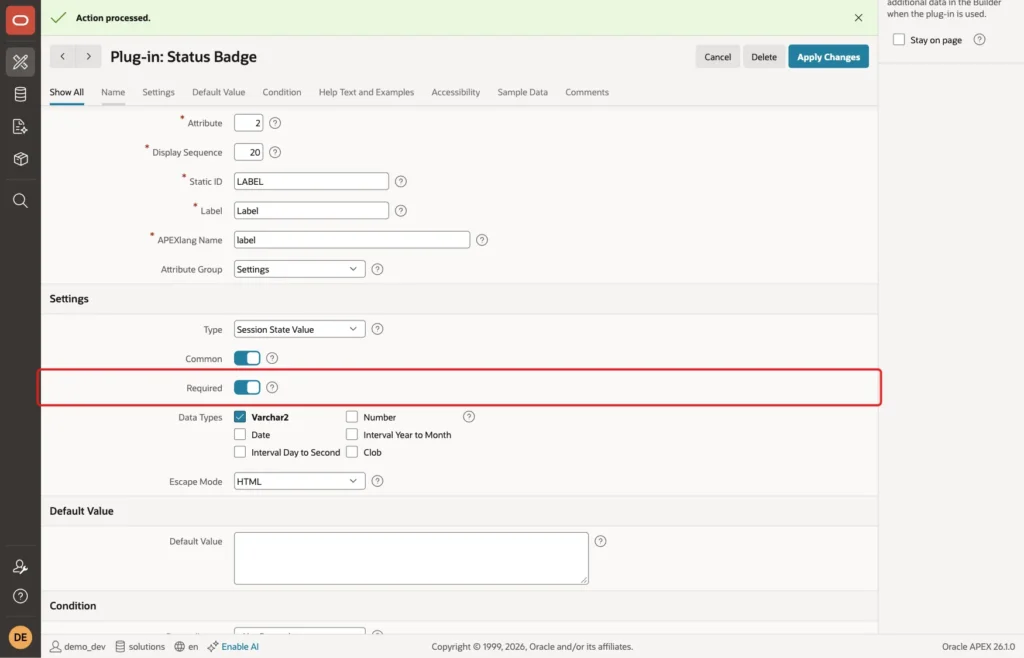Show help for Display Sequence field
The width and height of the screenshot is (1024, 658).
pyautogui.click(x=275, y=152)
